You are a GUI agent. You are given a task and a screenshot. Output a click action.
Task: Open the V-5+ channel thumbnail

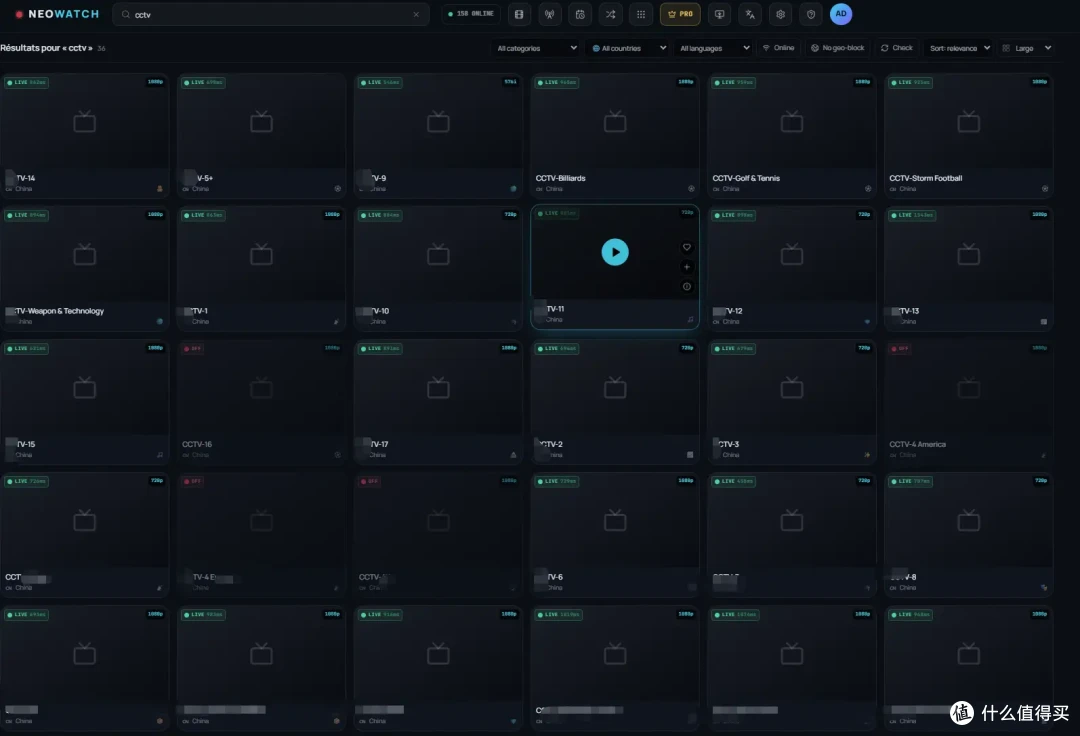coord(261,121)
